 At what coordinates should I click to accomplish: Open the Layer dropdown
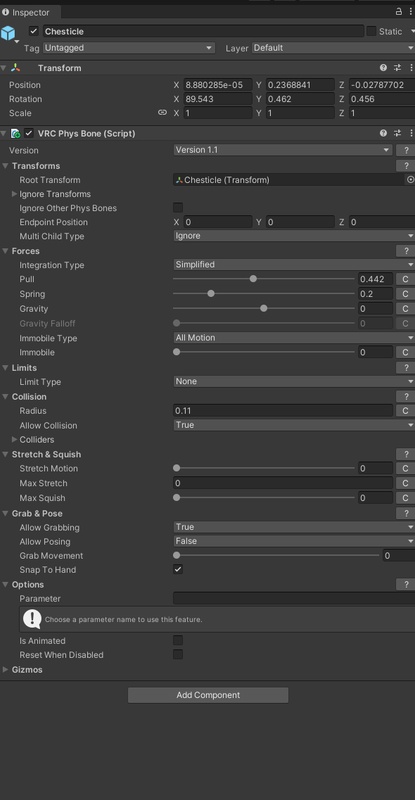coord(333,48)
